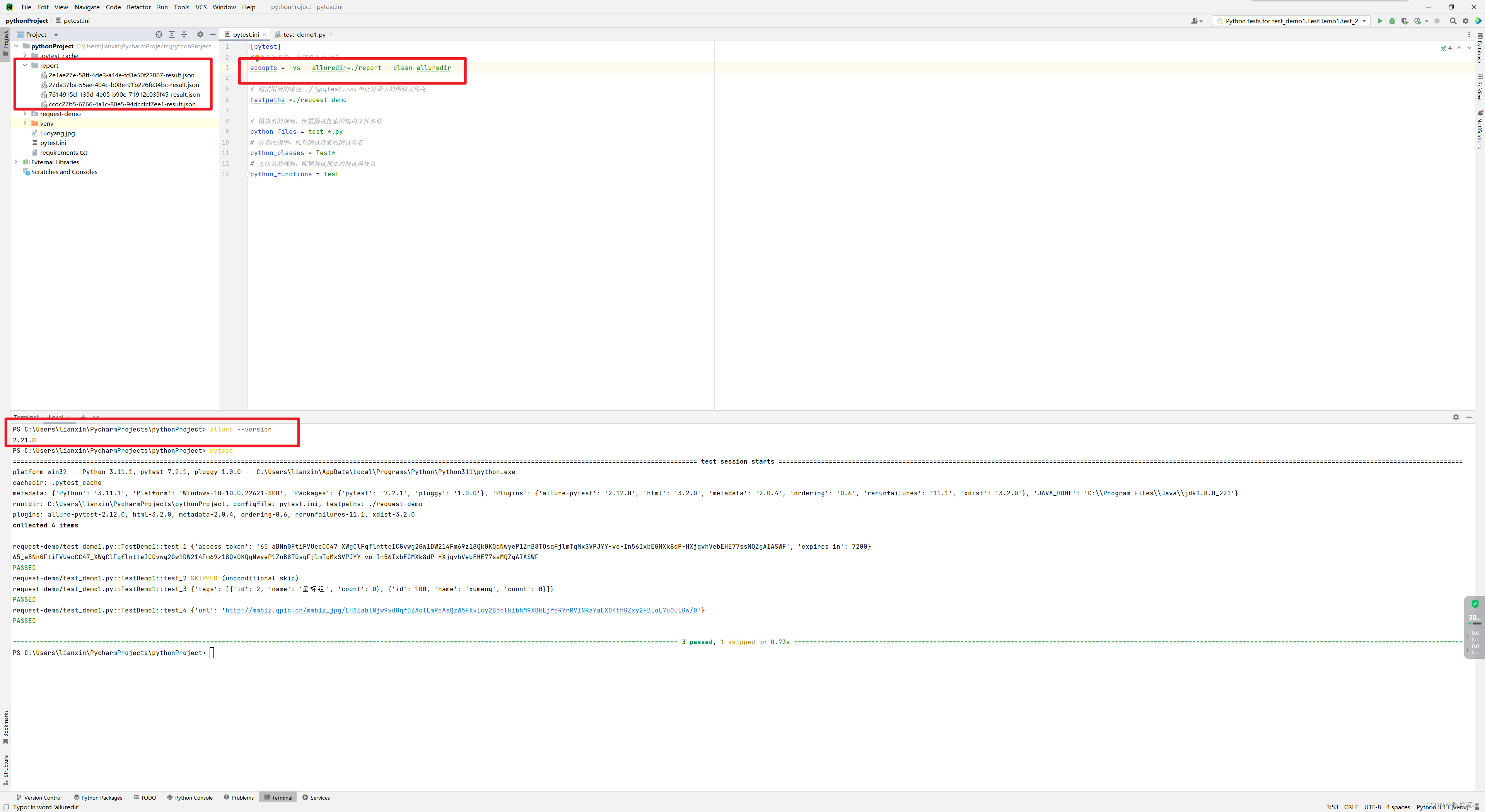
Task: Open Project view mode dropdown
Action: point(56,35)
